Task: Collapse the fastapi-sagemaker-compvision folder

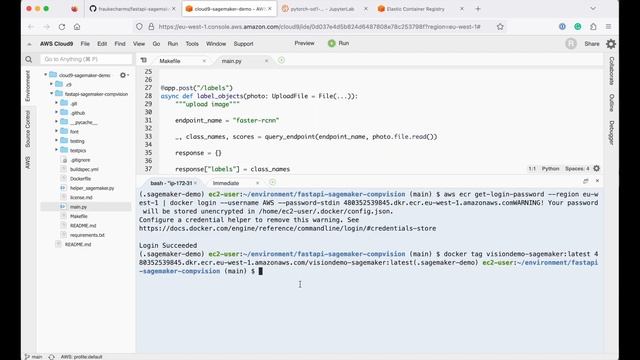Action: 51,93
